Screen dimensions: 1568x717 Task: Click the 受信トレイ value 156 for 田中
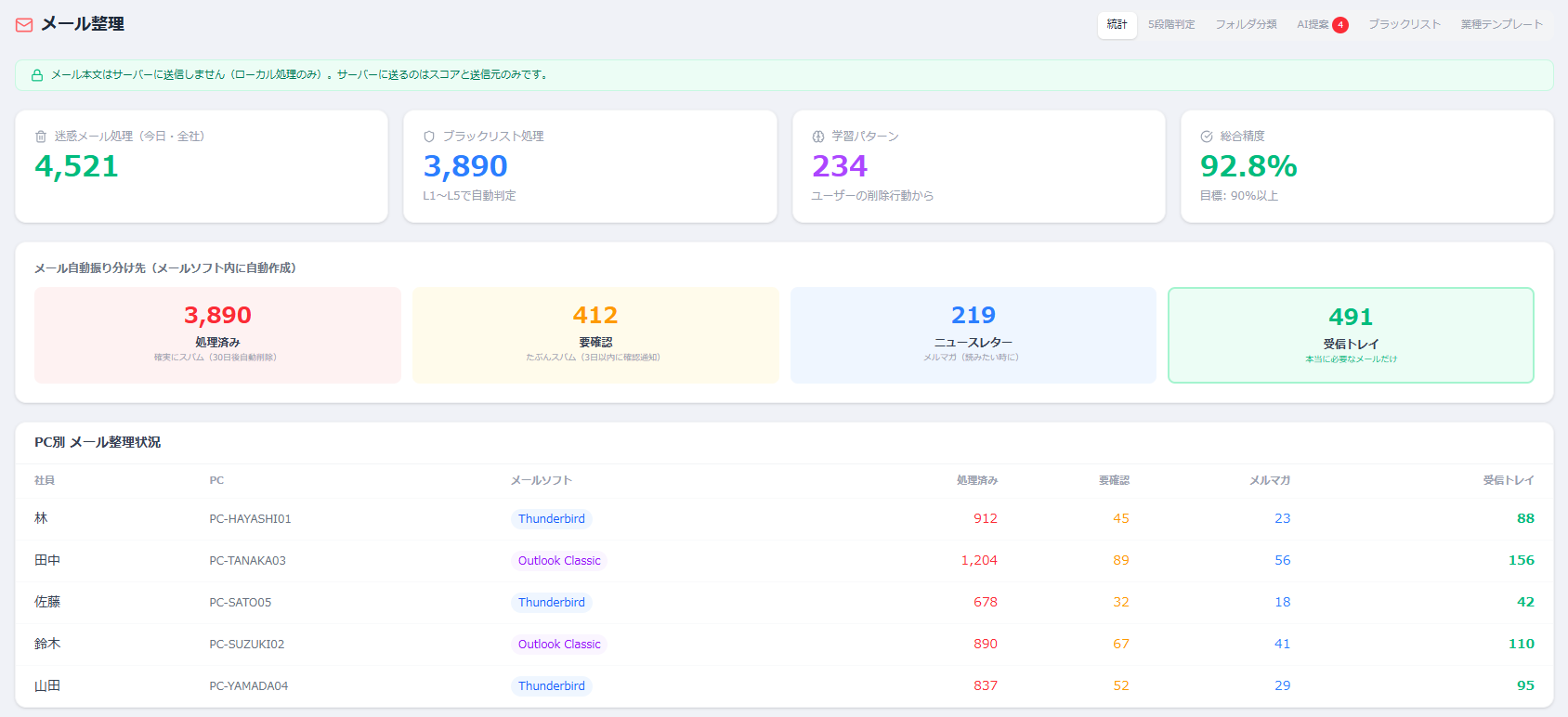click(x=1522, y=560)
